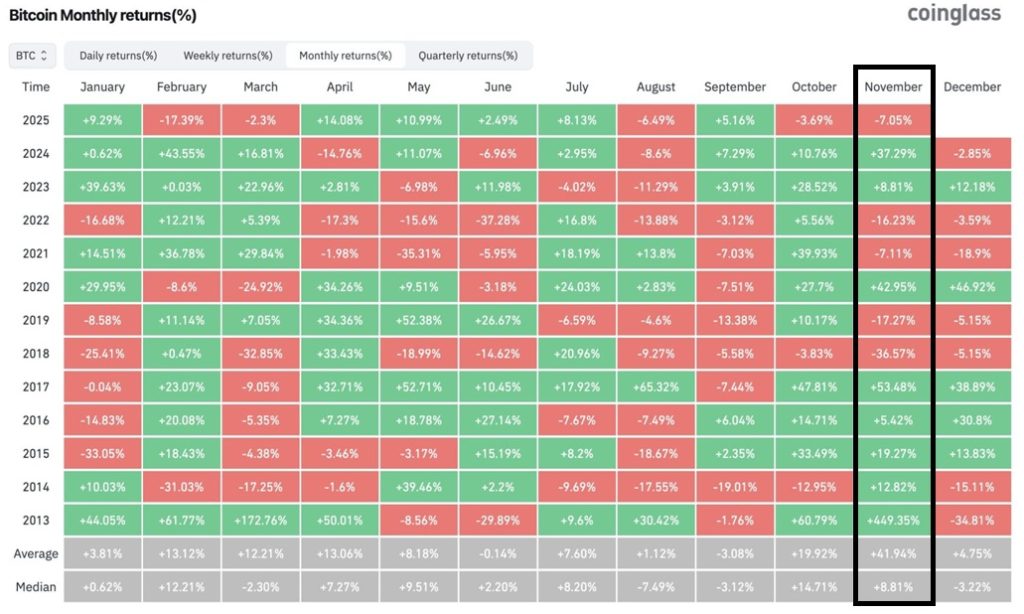This screenshot has width=1024, height=614.
Task: Click the coinglass logo
Action: [x=954, y=14]
